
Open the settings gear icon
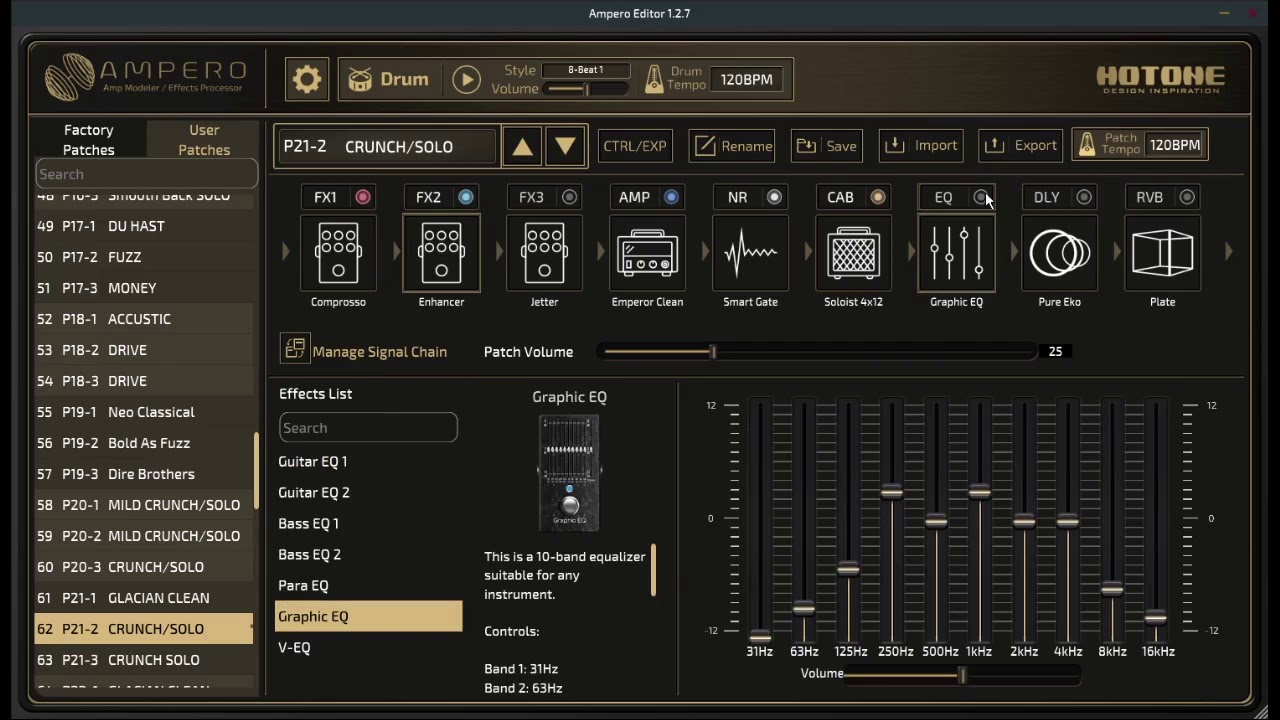[307, 79]
